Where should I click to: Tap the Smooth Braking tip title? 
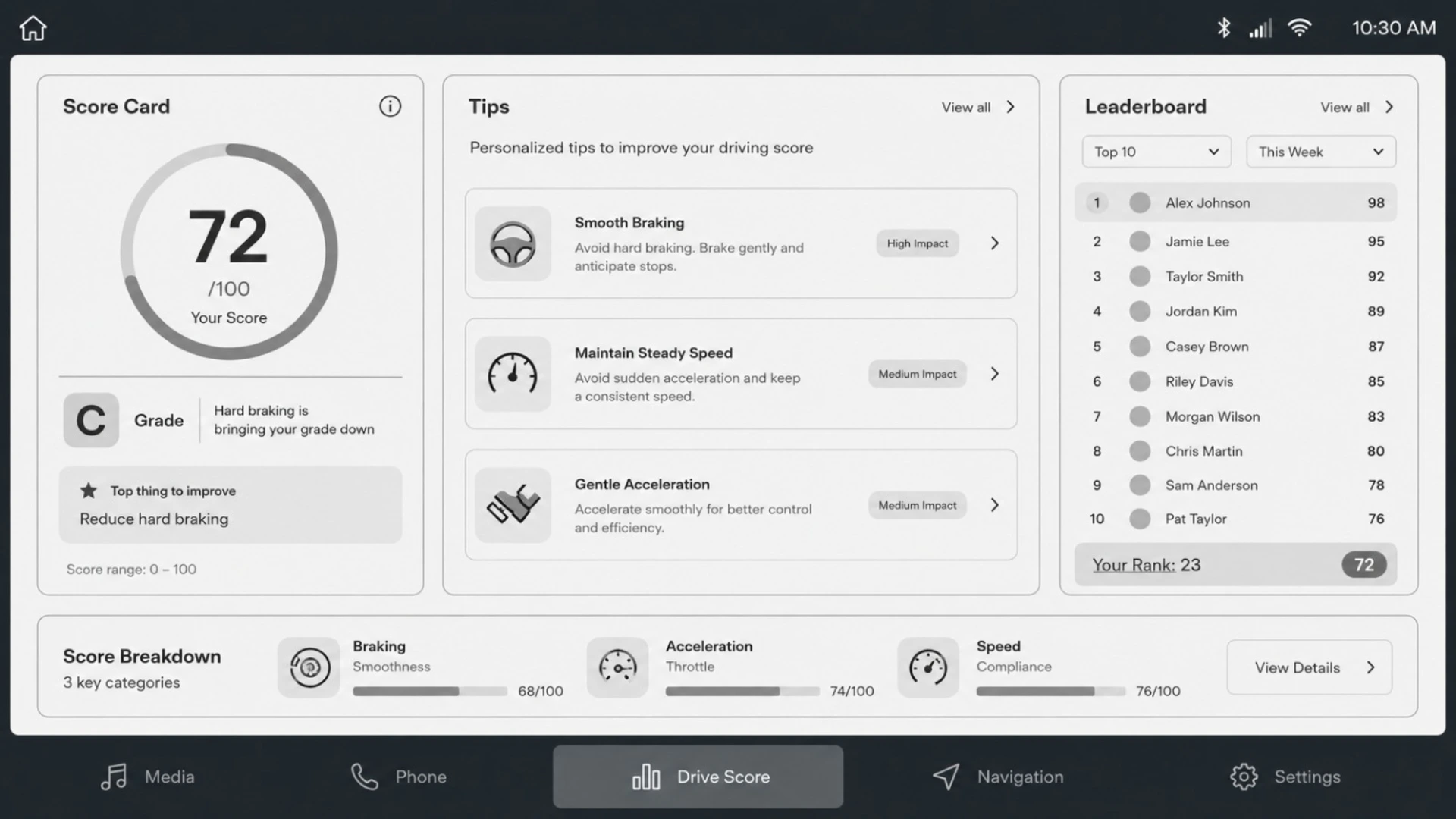click(629, 223)
